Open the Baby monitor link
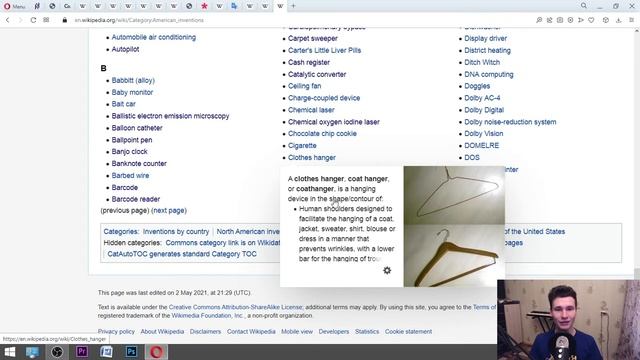Screen dimensions: 640x360 (x=132, y=92)
